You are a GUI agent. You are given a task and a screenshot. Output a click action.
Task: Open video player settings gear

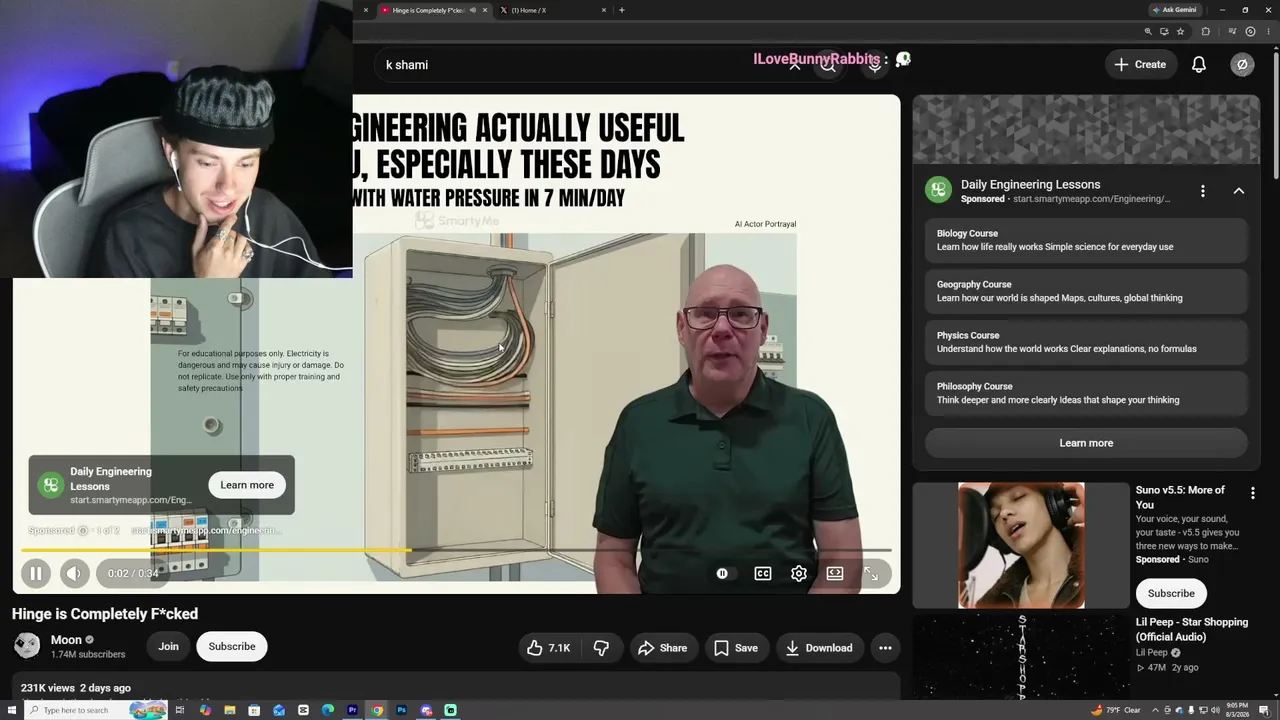(x=799, y=573)
